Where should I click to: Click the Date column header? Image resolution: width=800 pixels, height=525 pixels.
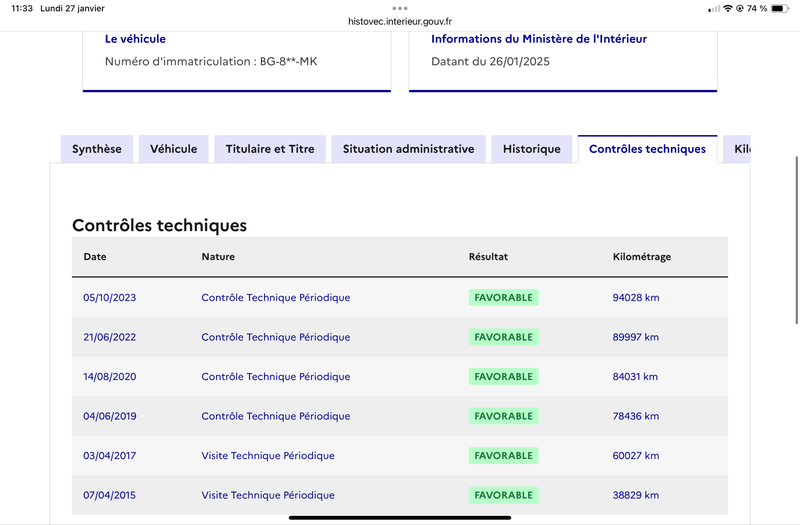(95, 257)
